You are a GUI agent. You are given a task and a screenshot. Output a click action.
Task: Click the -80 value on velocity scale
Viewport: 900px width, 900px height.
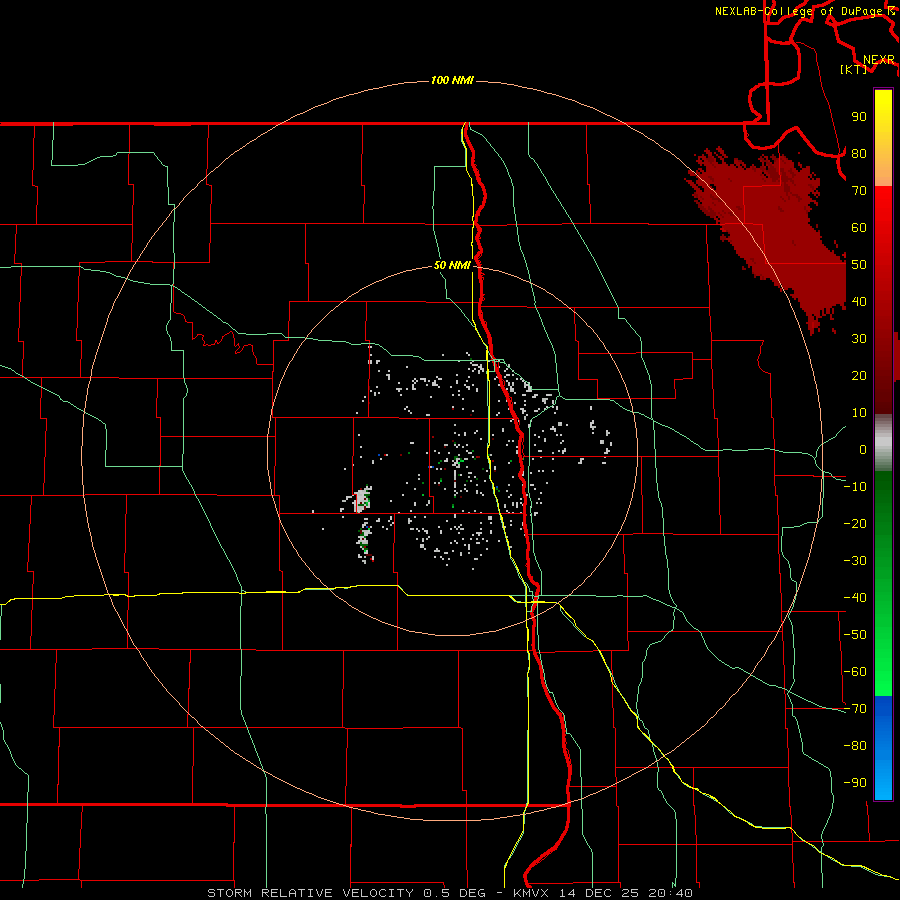[855, 746]
